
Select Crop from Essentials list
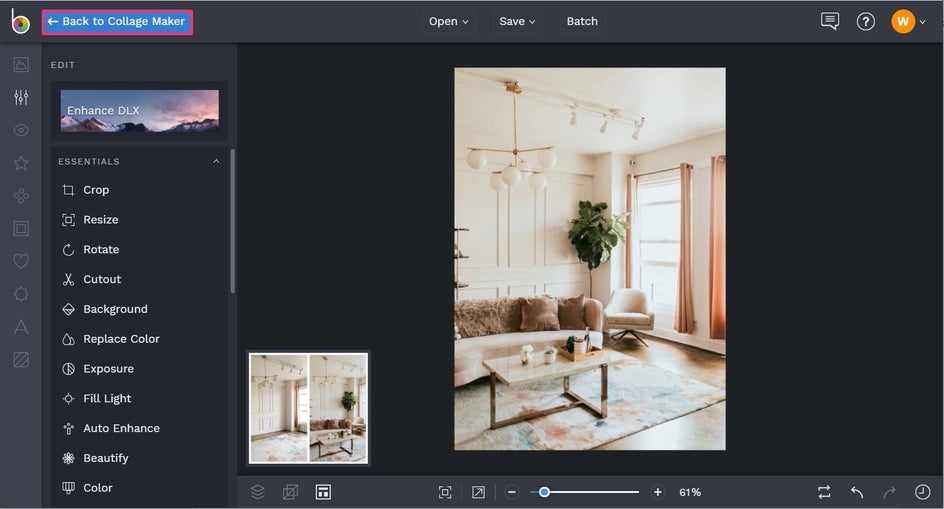[96, 190]
